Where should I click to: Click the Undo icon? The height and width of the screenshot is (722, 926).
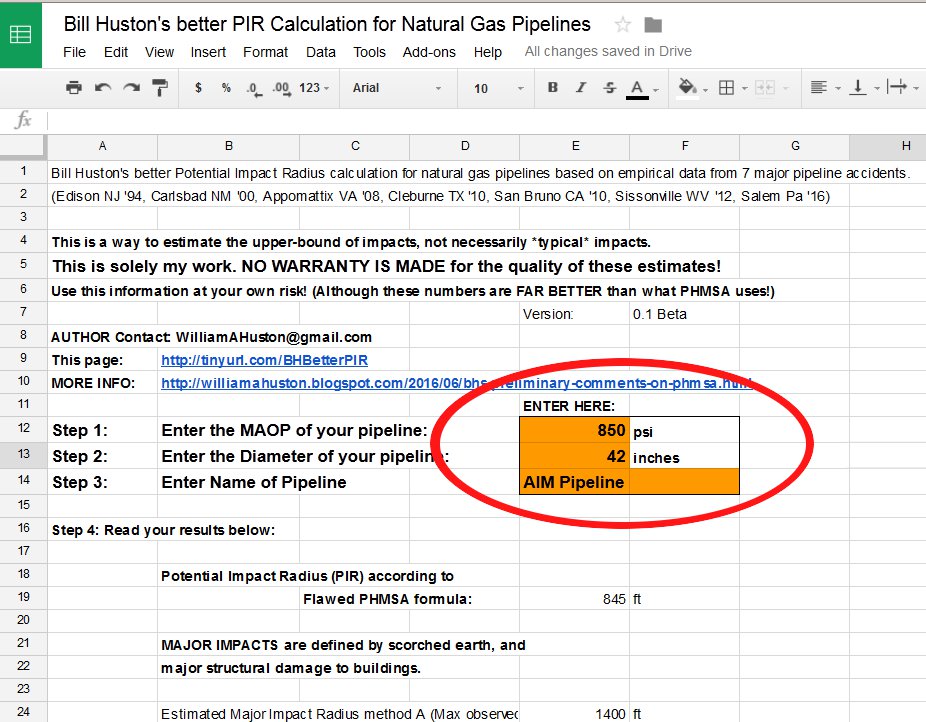click(x=101, y=88)
